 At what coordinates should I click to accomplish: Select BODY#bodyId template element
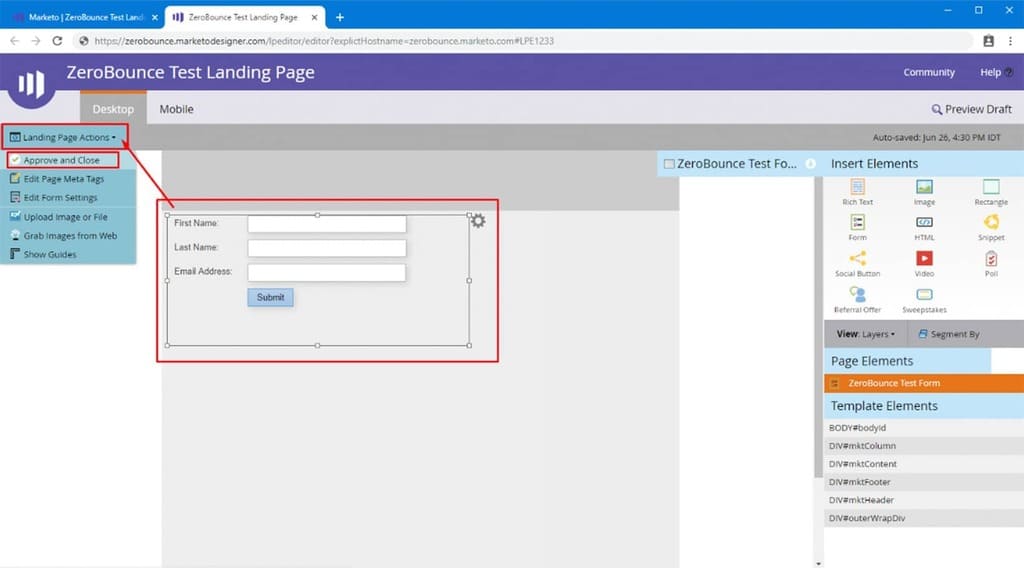click(923, 428)
